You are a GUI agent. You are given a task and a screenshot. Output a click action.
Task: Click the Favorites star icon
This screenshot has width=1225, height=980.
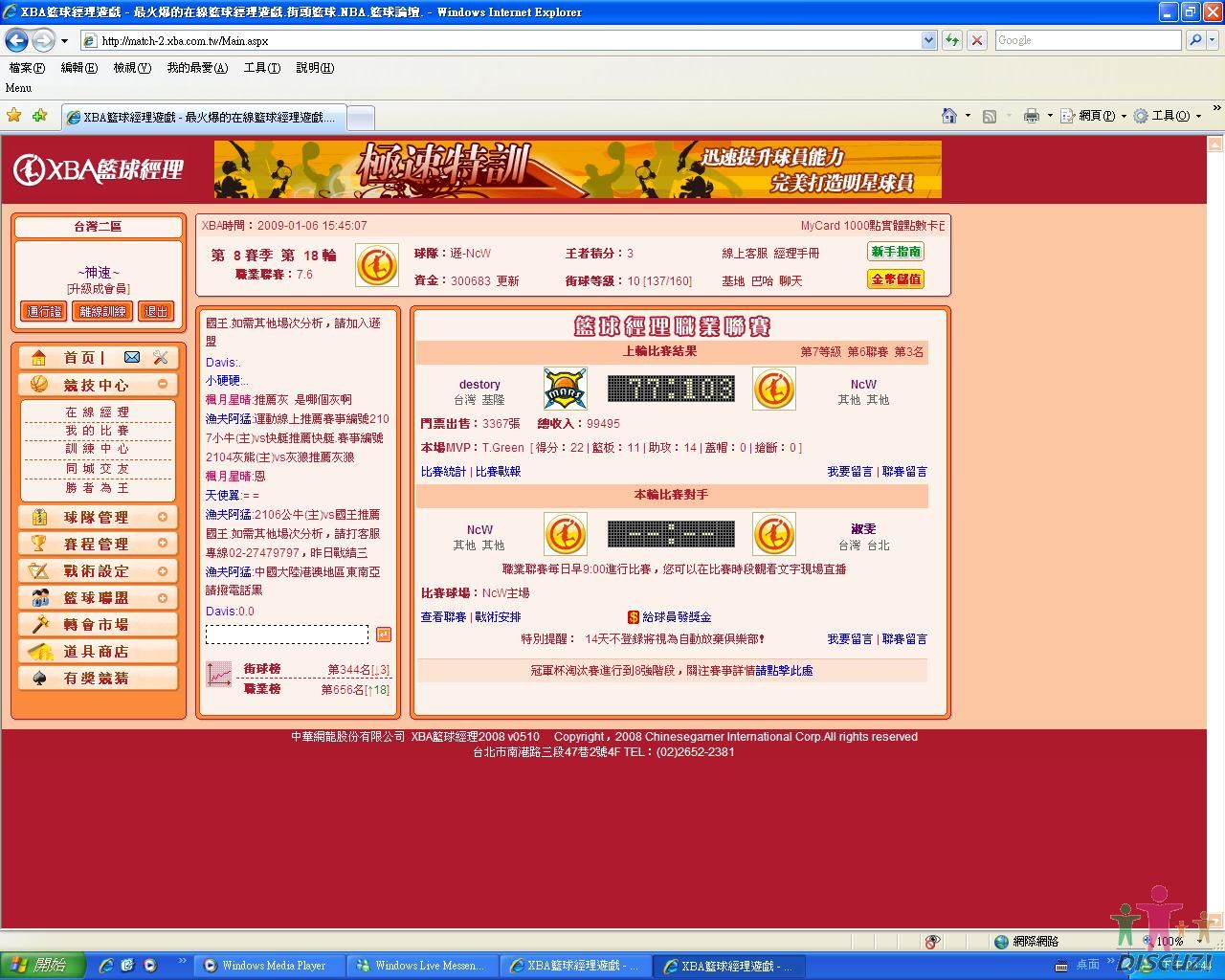click(x=14, y=116)
